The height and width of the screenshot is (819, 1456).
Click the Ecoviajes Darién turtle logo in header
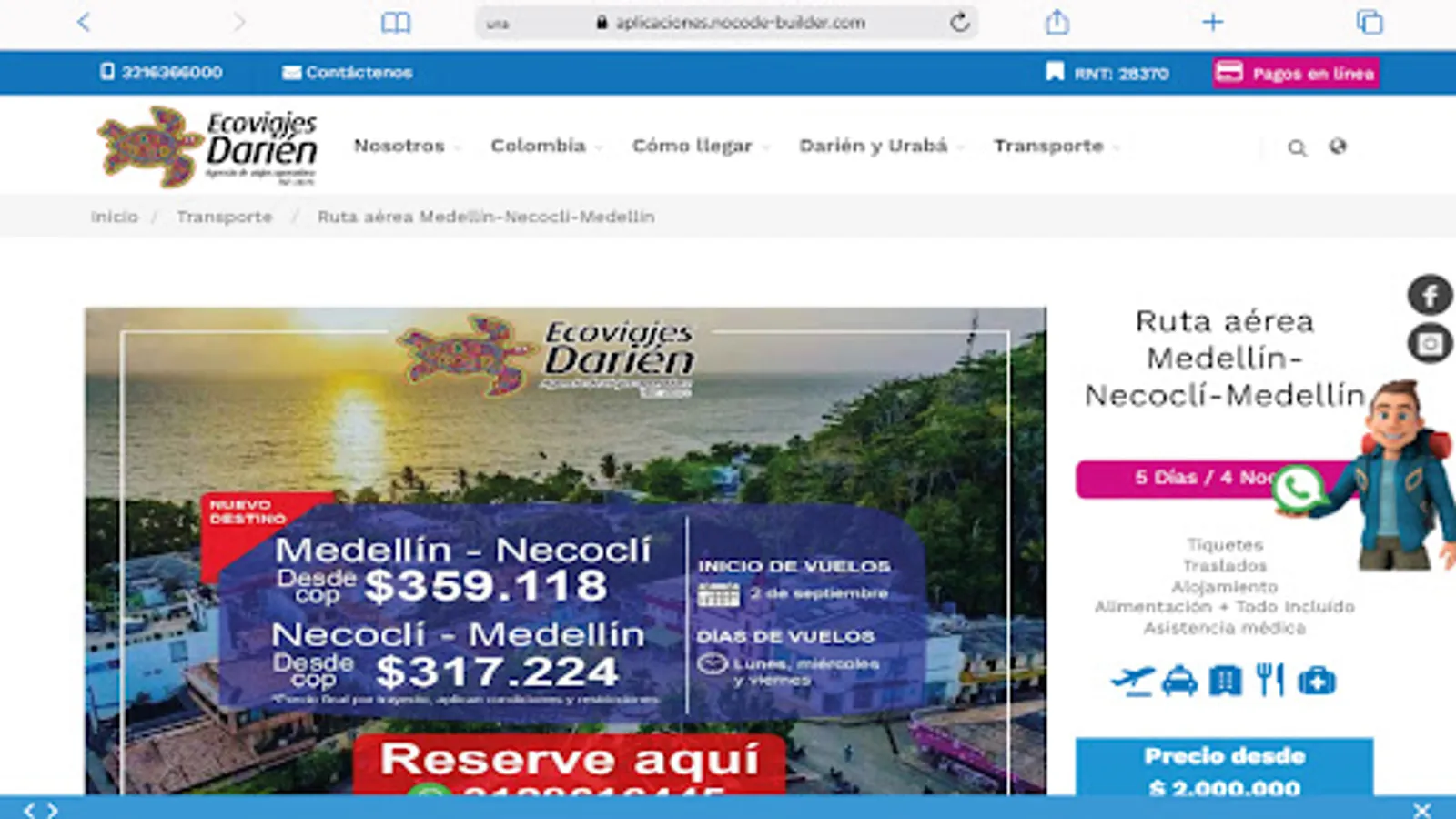click(207, 146)
